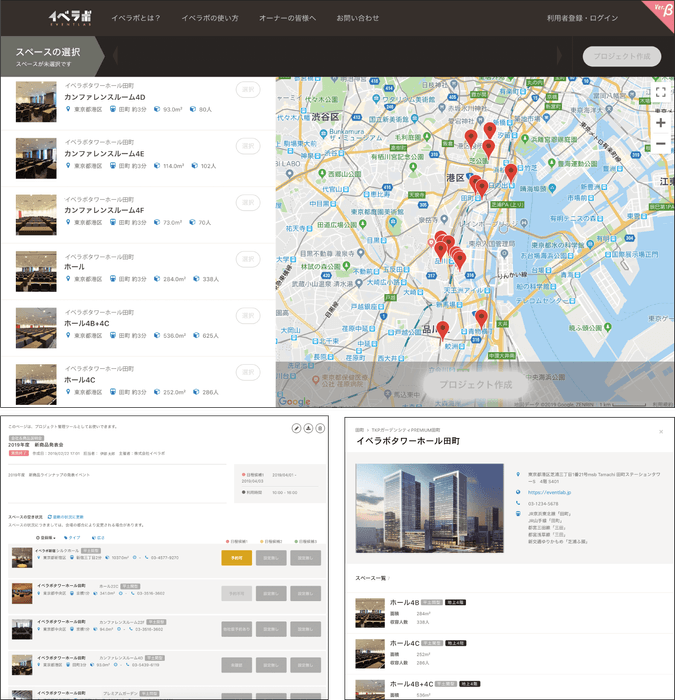Viewport: 675px width, 700px height.
Task: Click the trash delete icon in project panel
Action: [321, 428]
